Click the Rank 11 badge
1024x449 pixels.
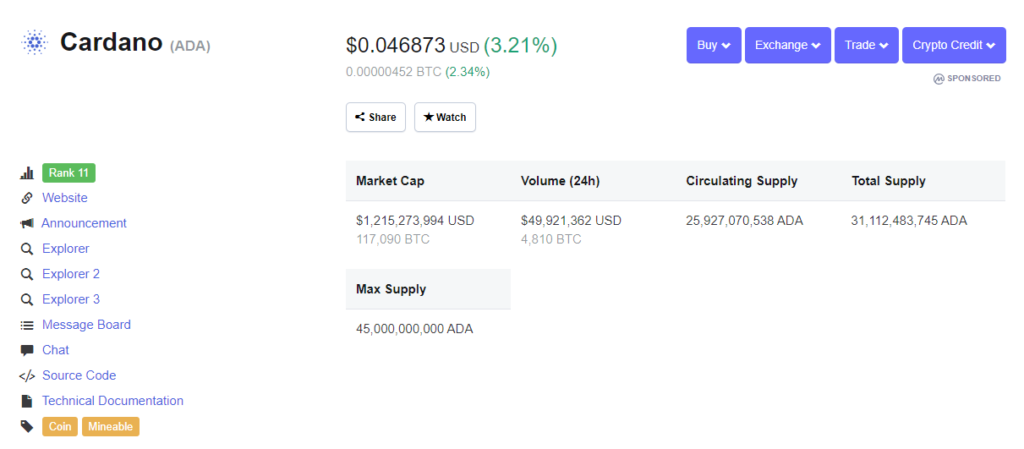click(x=69, y=173)
